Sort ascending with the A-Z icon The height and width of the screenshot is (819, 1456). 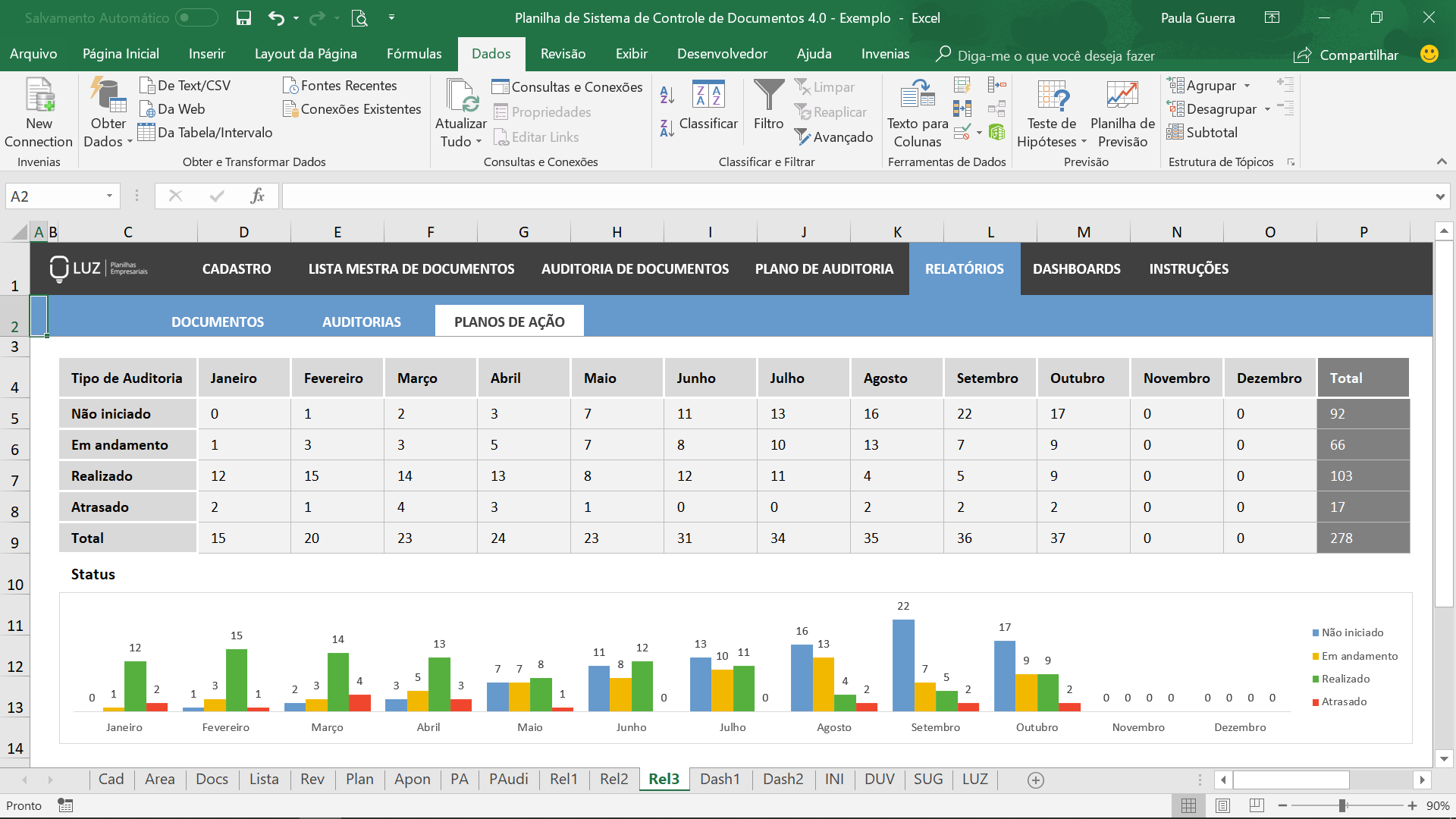coord(667,95)
